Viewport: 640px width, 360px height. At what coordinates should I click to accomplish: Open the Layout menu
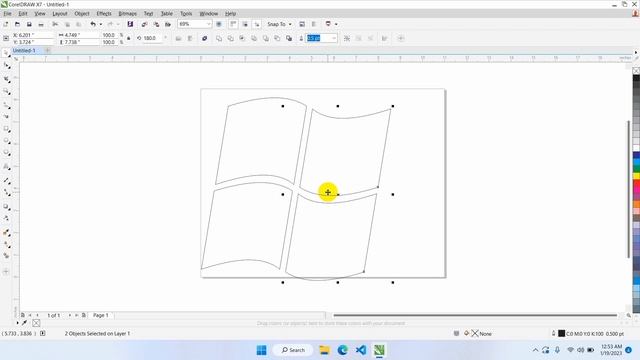[60, 13]
